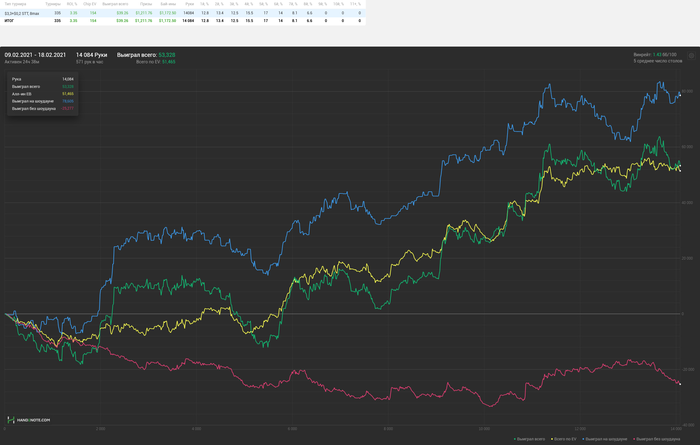Image resolution: width=700 pixels, height=445 pixels.
Task: Click 'Выиграл всего: 53,328' header value
Action: [x=146, y=55]
